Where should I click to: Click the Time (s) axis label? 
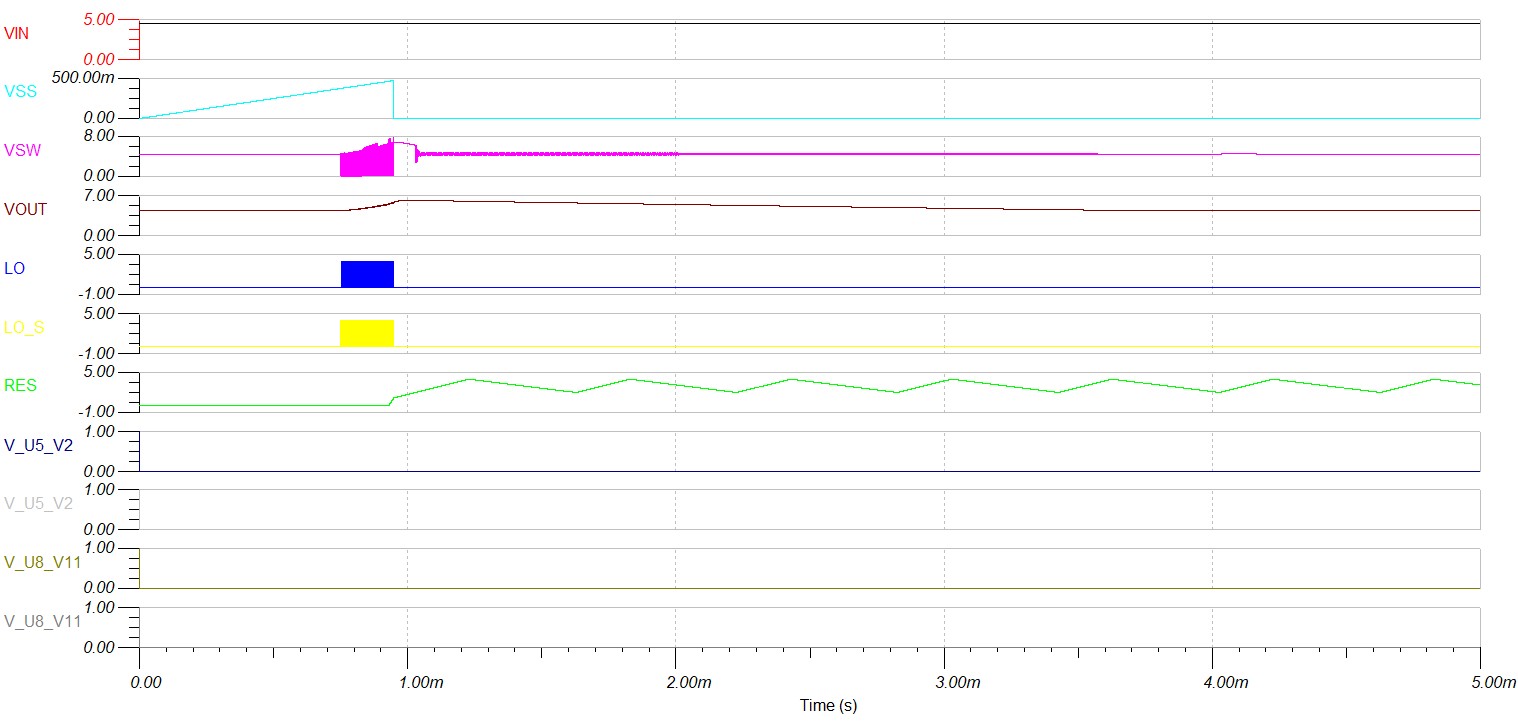(827, 705)
